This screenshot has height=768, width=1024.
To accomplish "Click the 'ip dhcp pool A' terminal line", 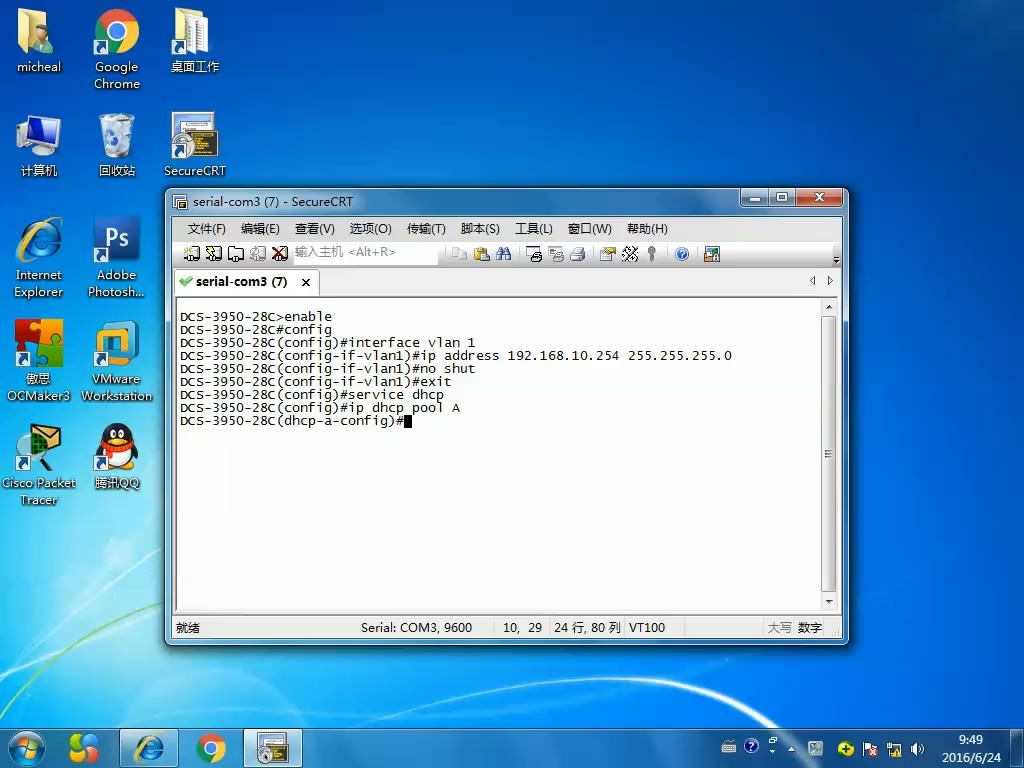I will coord(320,408).
